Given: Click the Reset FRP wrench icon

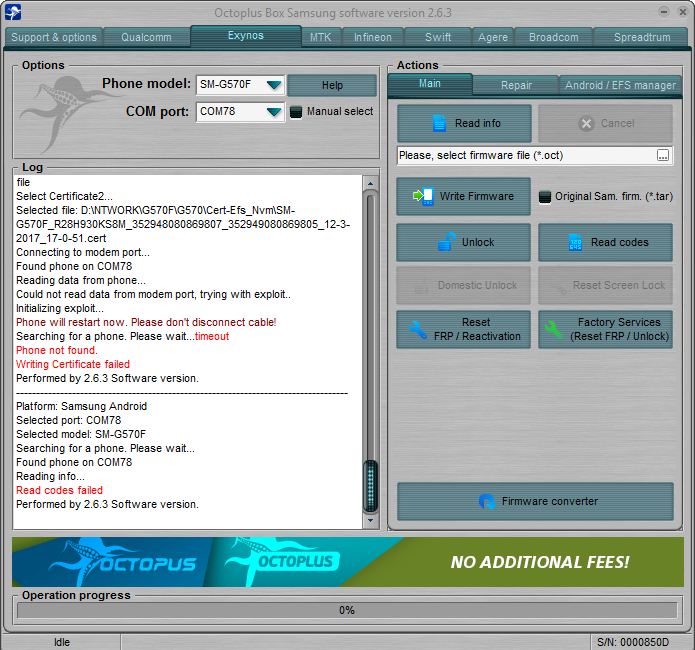Looking at the screenshot, I should tap(417, 329).
